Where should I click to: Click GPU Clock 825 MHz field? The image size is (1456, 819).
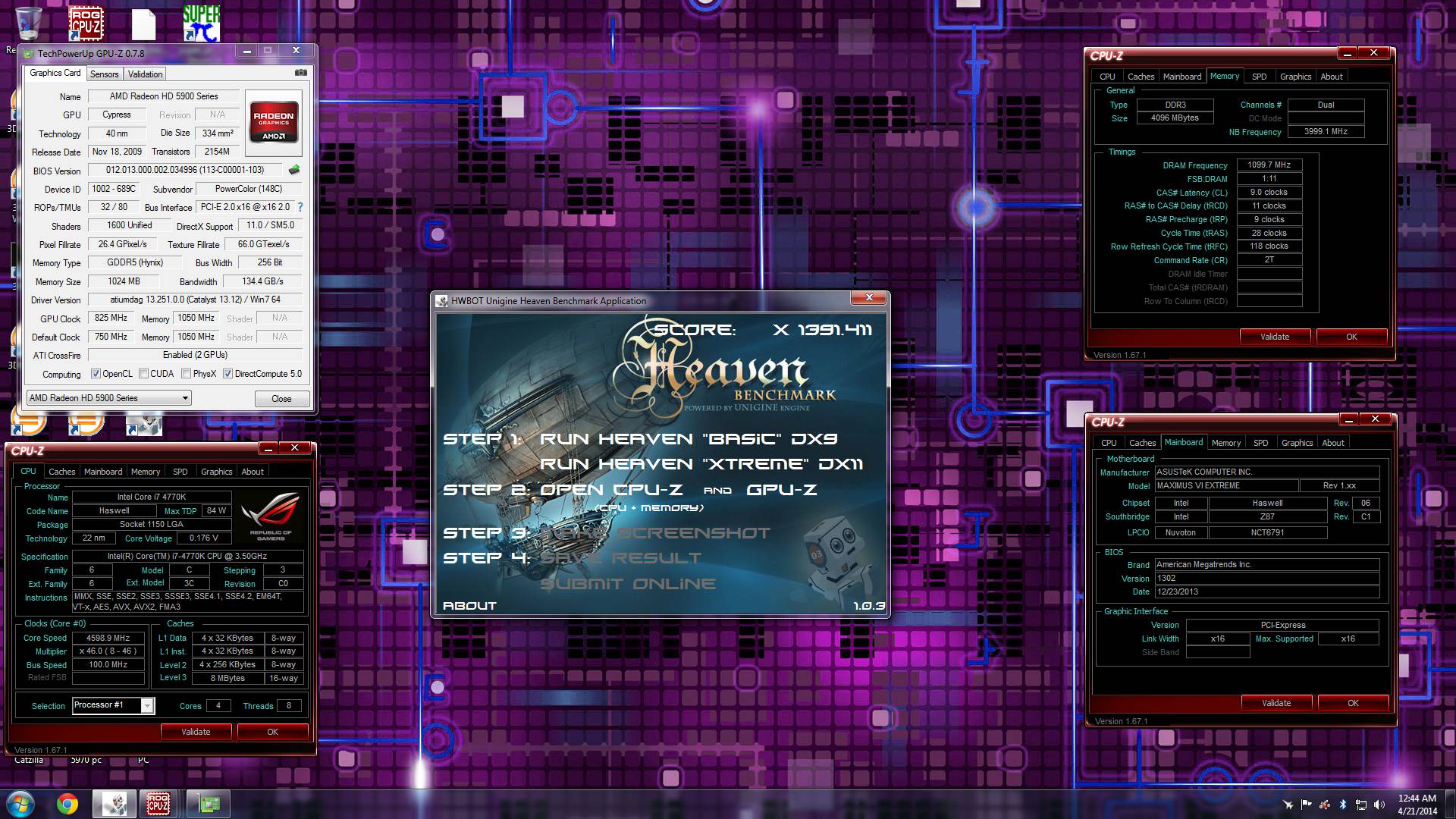click(111, 318)
